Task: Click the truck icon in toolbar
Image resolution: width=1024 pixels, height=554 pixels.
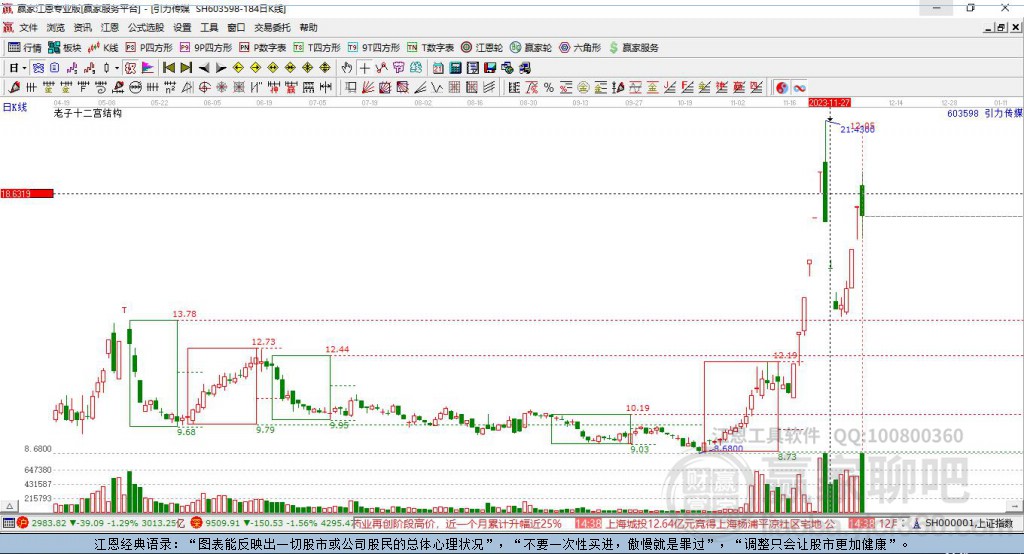Action: coord(525,67)
